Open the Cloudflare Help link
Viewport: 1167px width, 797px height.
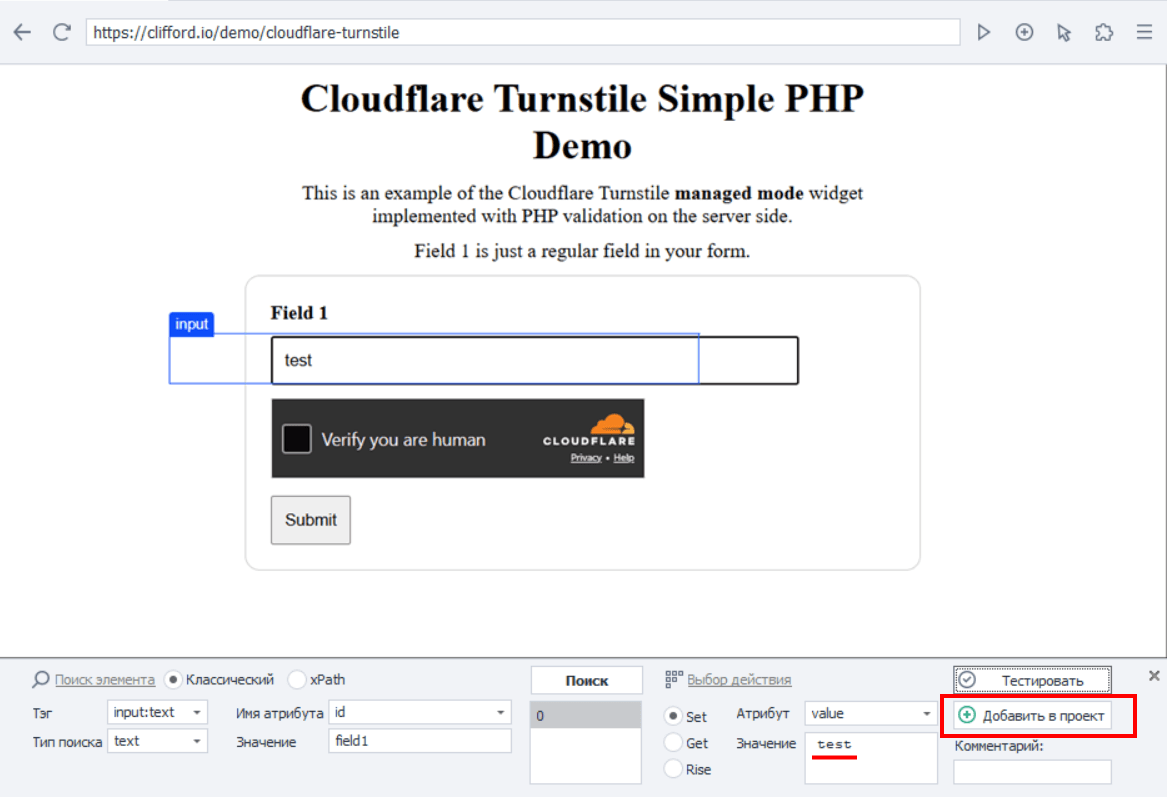pyautogui.click(x=624, y=458)
